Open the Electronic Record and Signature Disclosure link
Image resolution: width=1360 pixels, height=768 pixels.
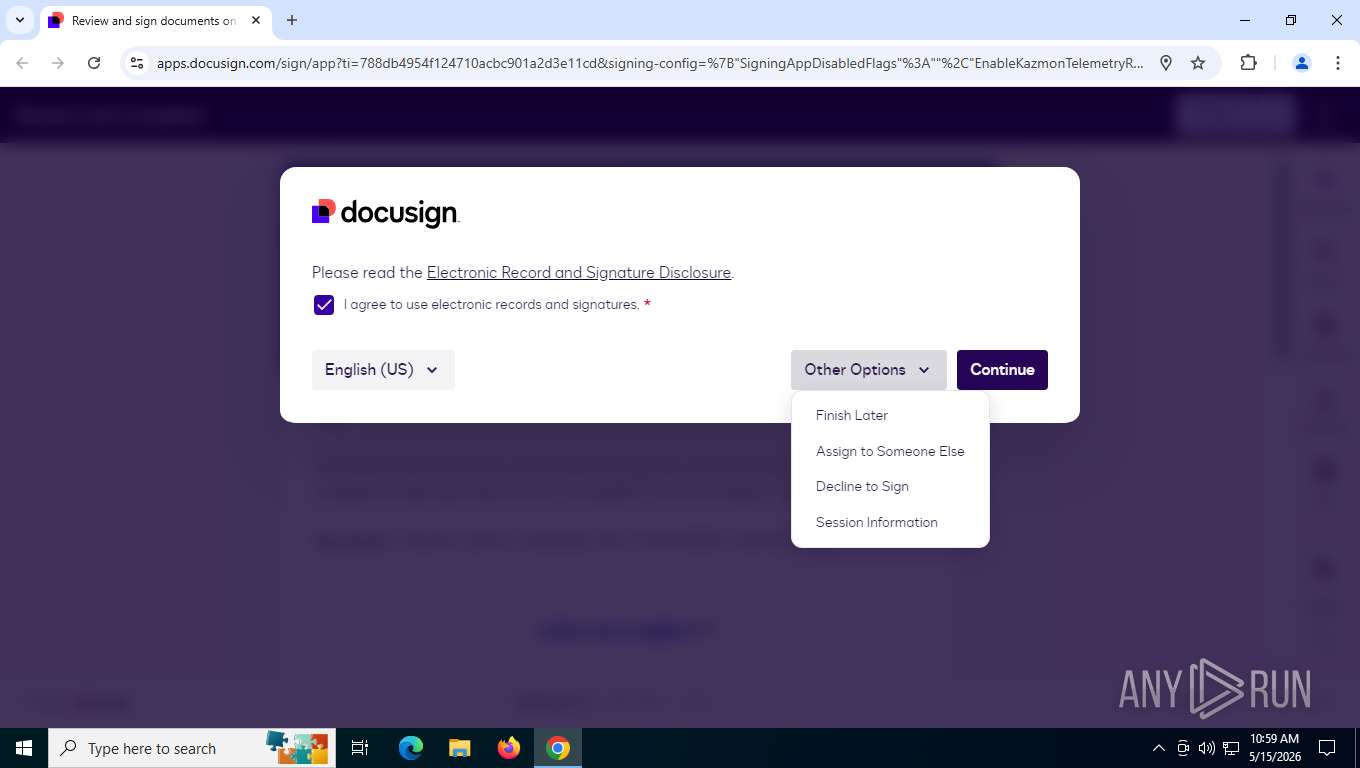click(579, 272)
